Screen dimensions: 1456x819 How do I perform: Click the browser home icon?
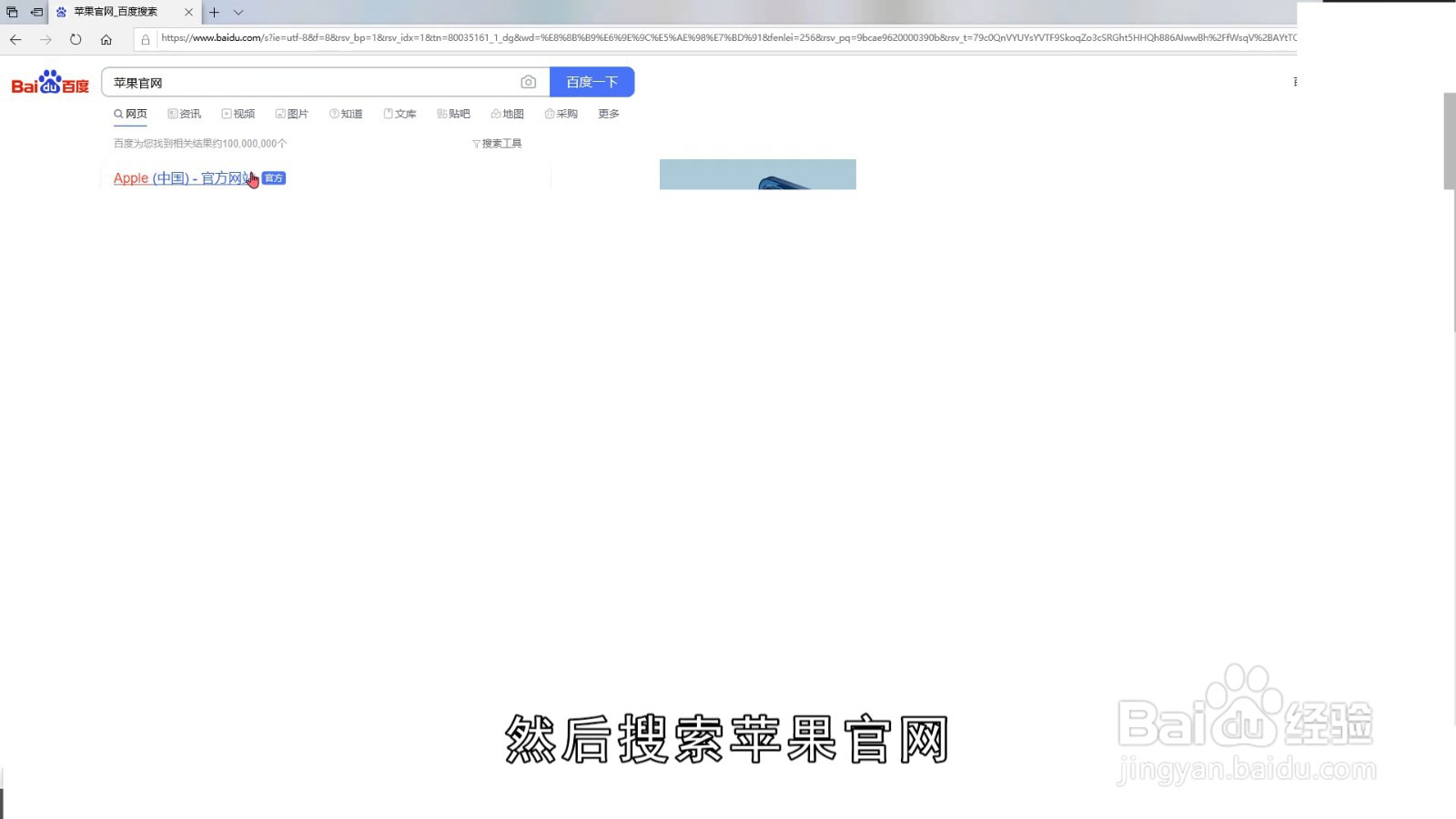pos(106,39)
